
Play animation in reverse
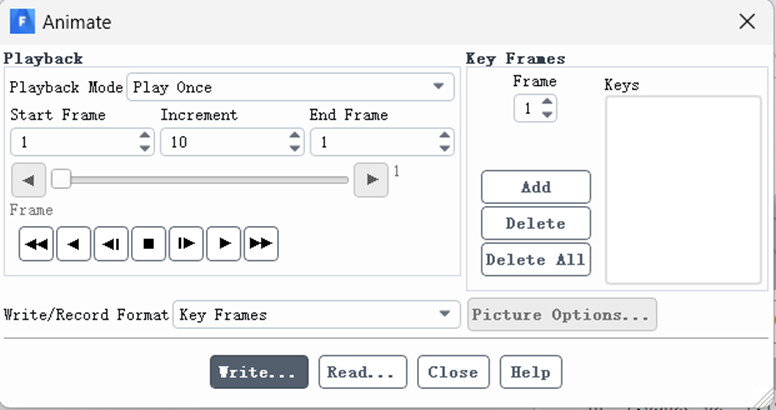pyautogui.click(x=74, y=244)
